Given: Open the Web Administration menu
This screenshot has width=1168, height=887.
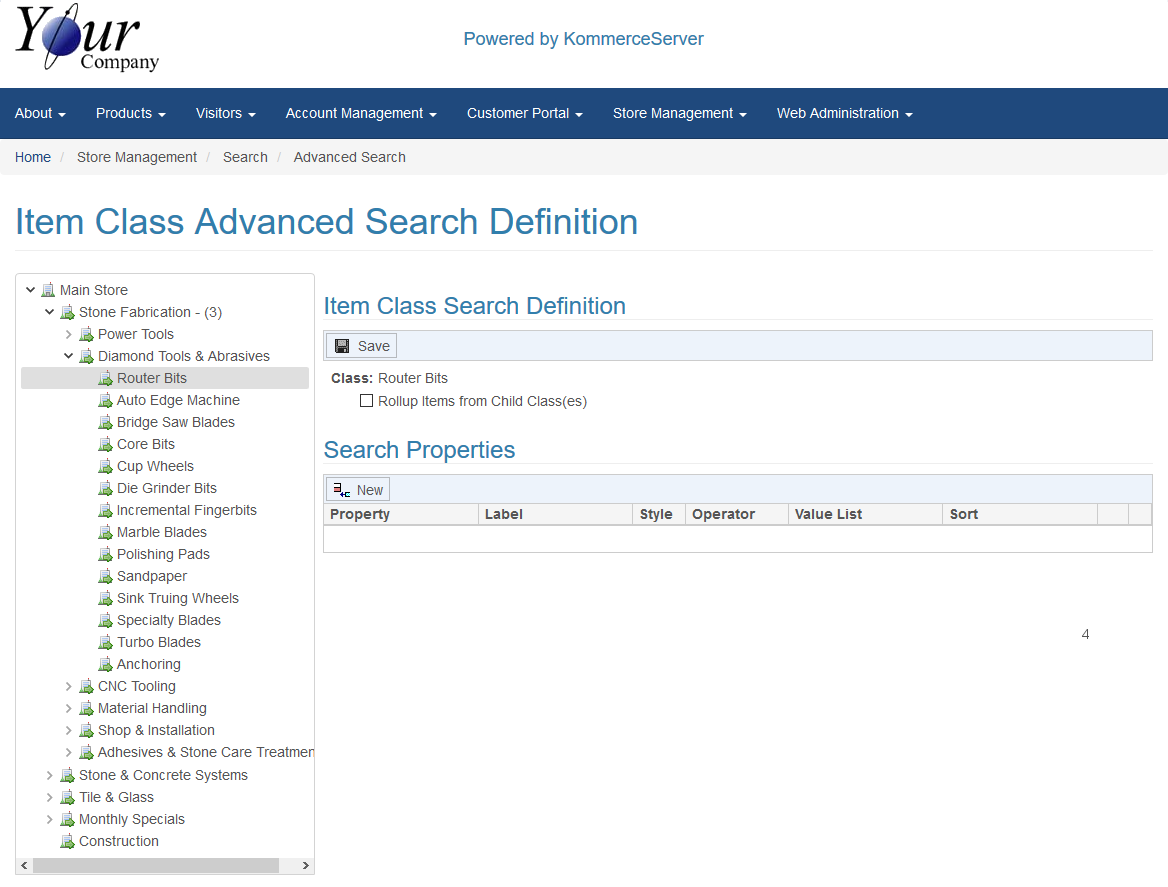Looking at the screenshot, I should [844, 113].
